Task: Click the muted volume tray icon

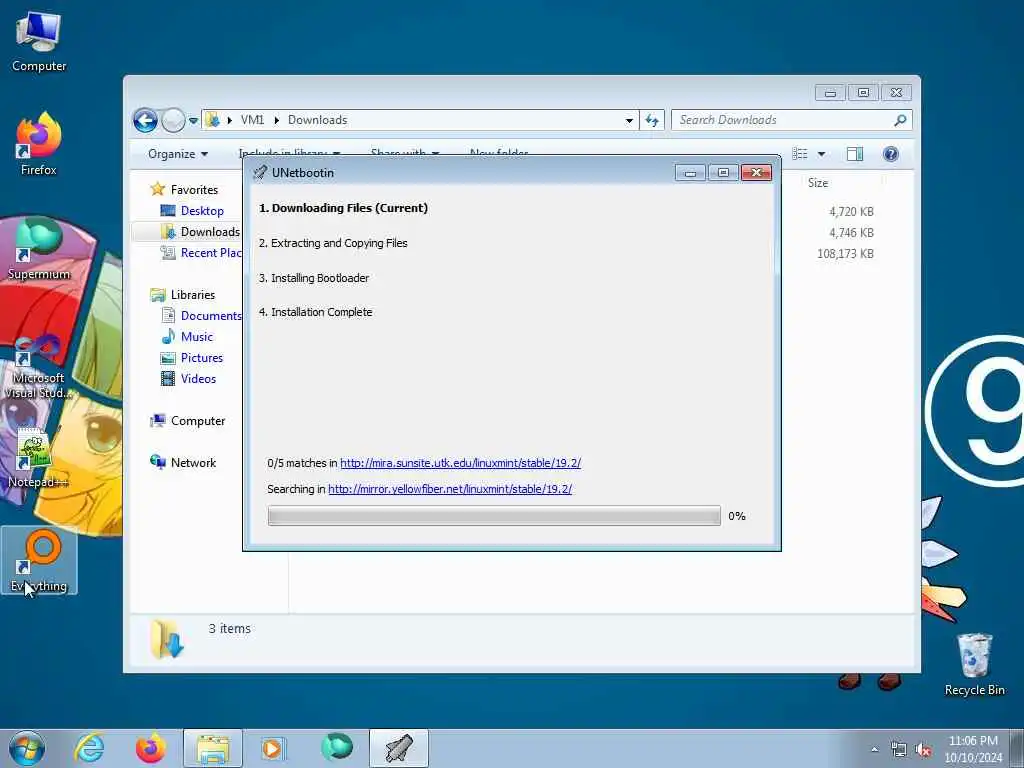Action: [923, 750]
